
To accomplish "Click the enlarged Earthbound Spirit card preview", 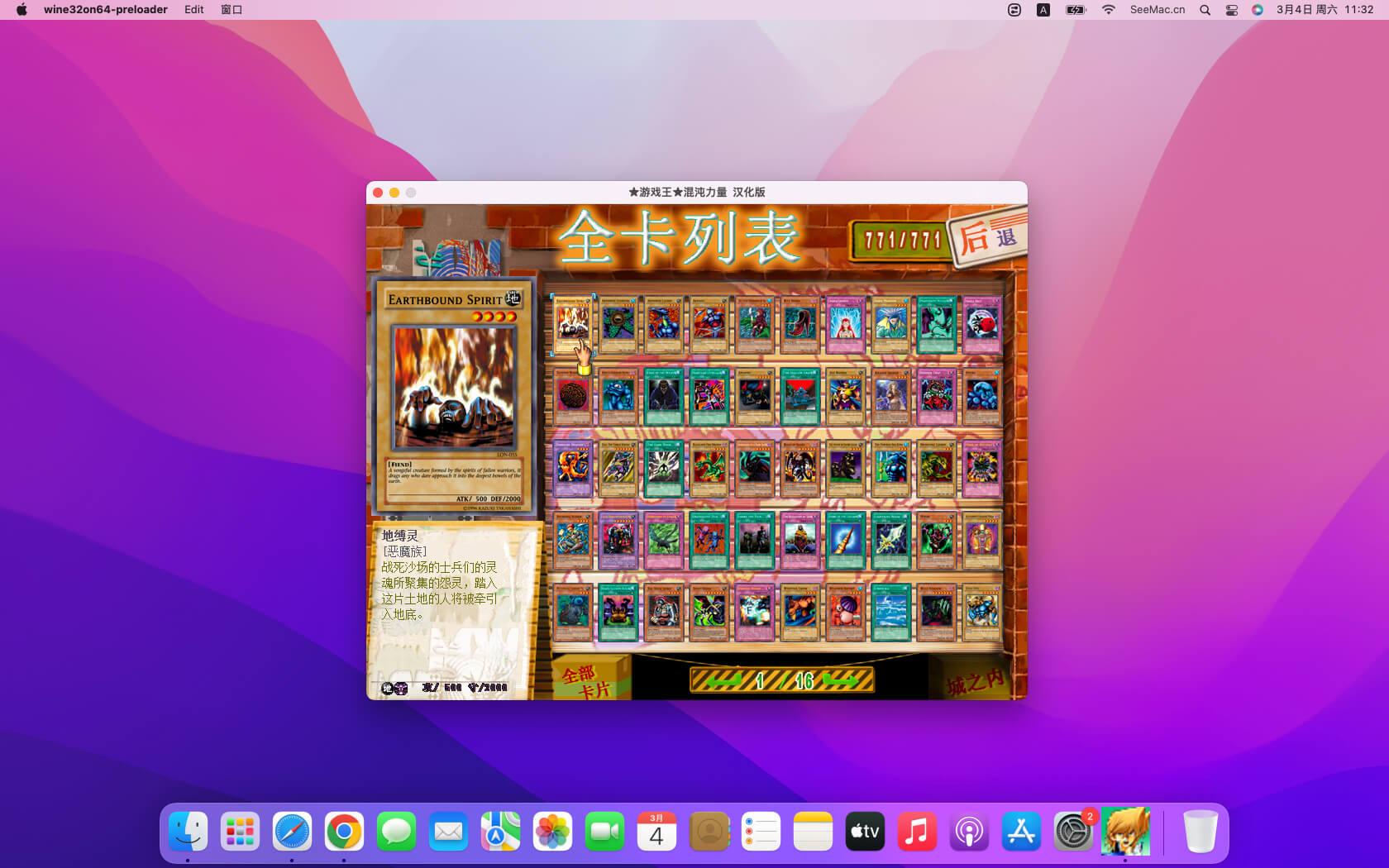I will [454, 396].
